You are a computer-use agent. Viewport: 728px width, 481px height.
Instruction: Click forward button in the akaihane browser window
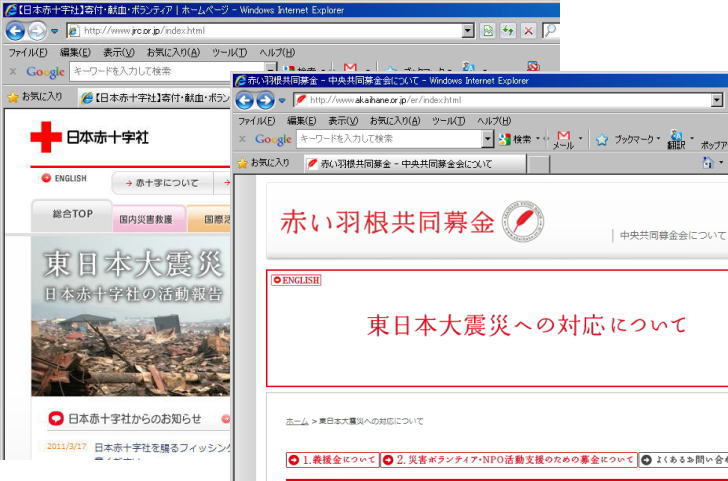point(266,100)
